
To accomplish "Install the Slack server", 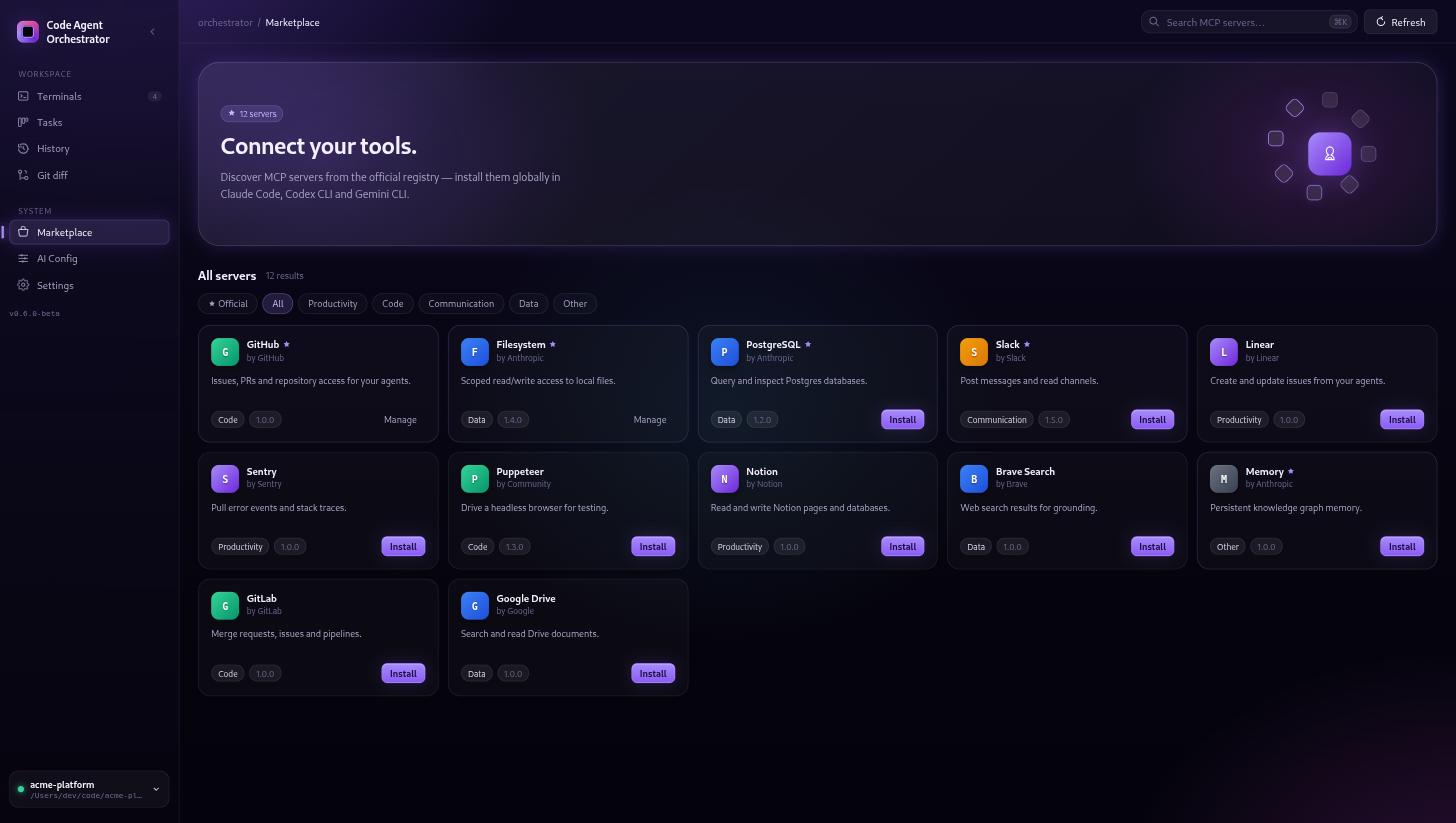I will tap(1152, 419).
